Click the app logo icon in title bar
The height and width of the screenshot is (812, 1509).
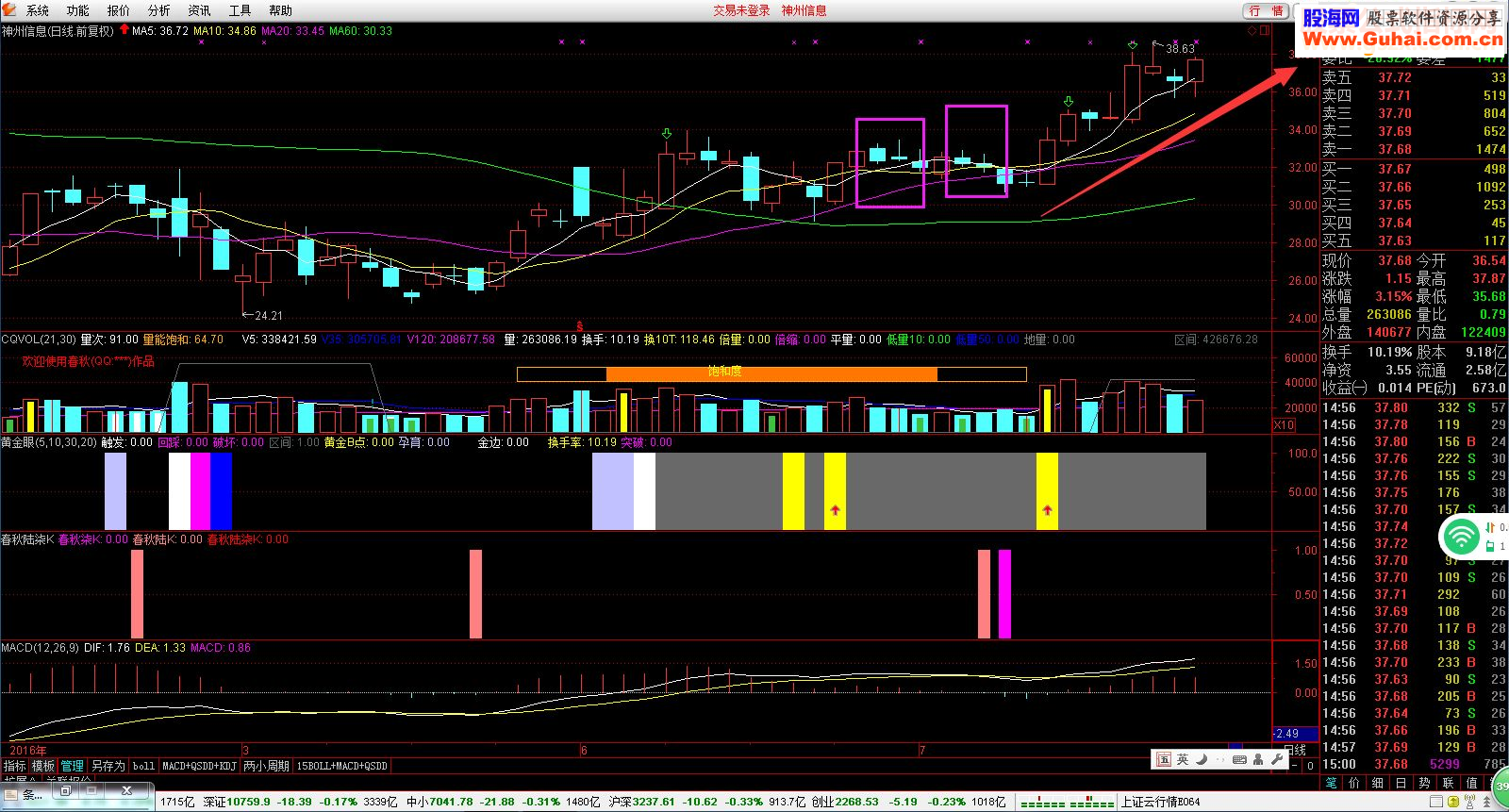pyautogui.click(x=10, y=10)
